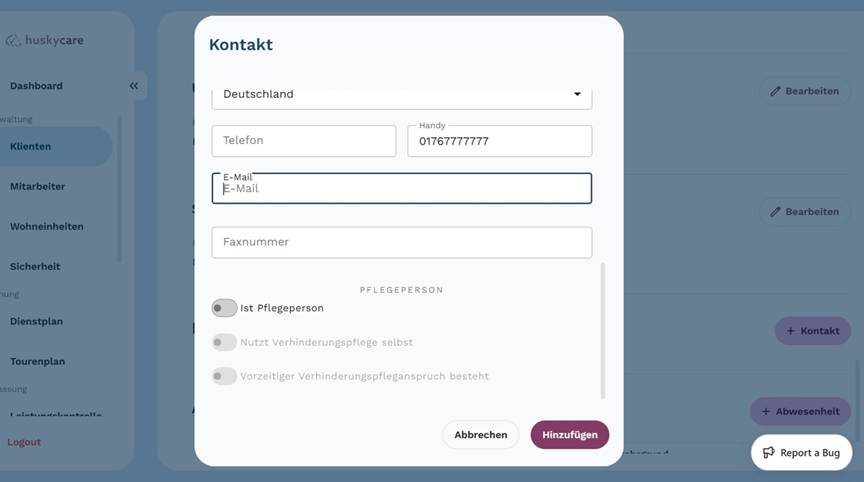This screenshot has width=864, height=482.
Task: Click the megaphone icon on Report a Bug
Action: pos(769,453)
